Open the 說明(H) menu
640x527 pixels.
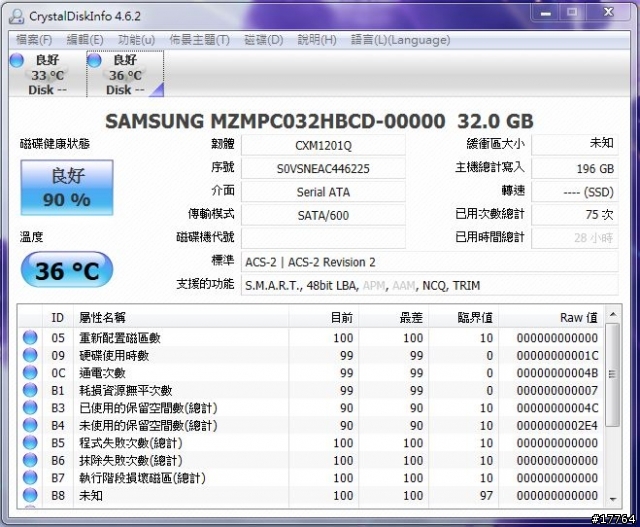(x=317, y=40)
